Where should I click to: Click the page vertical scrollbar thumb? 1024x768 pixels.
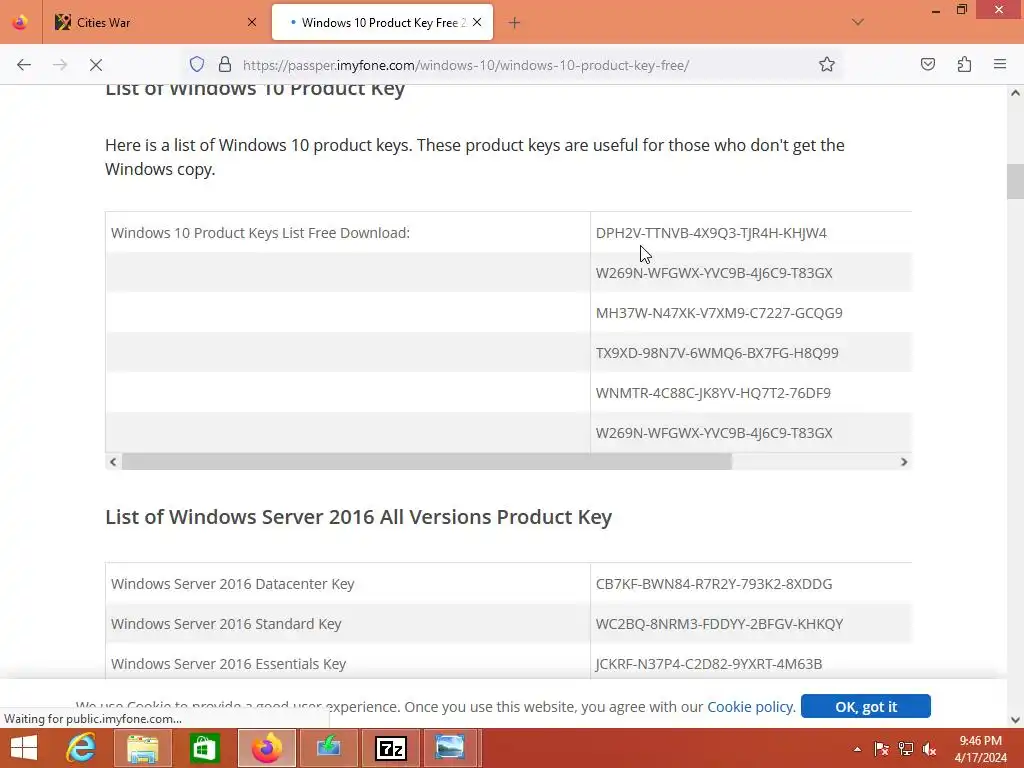click(1015, 181)
